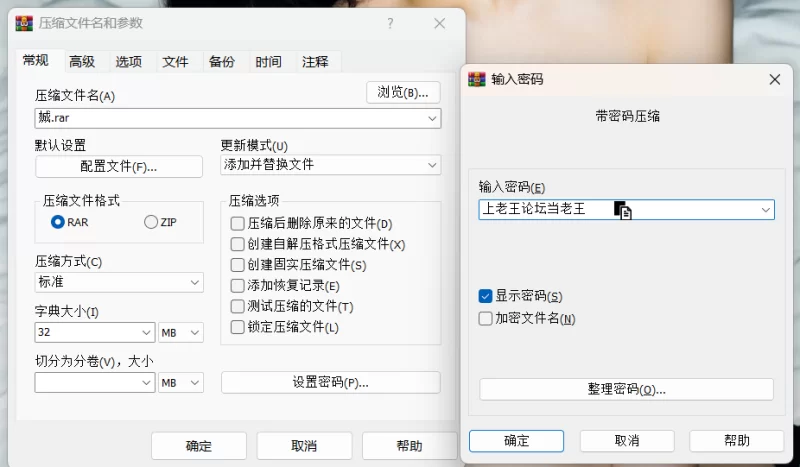The width and height of the screenshot is (800, 467).
Task: Click the question mark help icon
Action: (390, 23)
